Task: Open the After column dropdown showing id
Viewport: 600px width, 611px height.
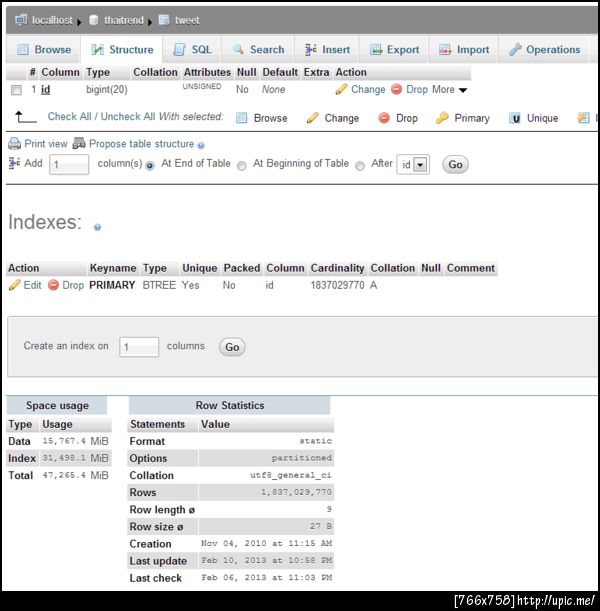Action: pyautogui.click(x=413, y=164)
